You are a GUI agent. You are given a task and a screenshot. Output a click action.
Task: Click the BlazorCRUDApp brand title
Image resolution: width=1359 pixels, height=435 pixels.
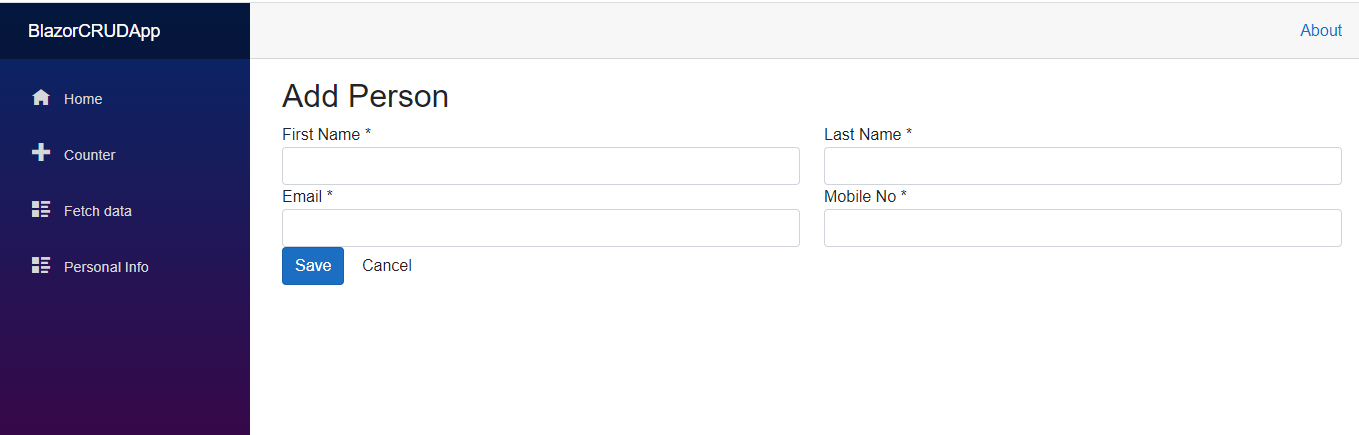94,31
